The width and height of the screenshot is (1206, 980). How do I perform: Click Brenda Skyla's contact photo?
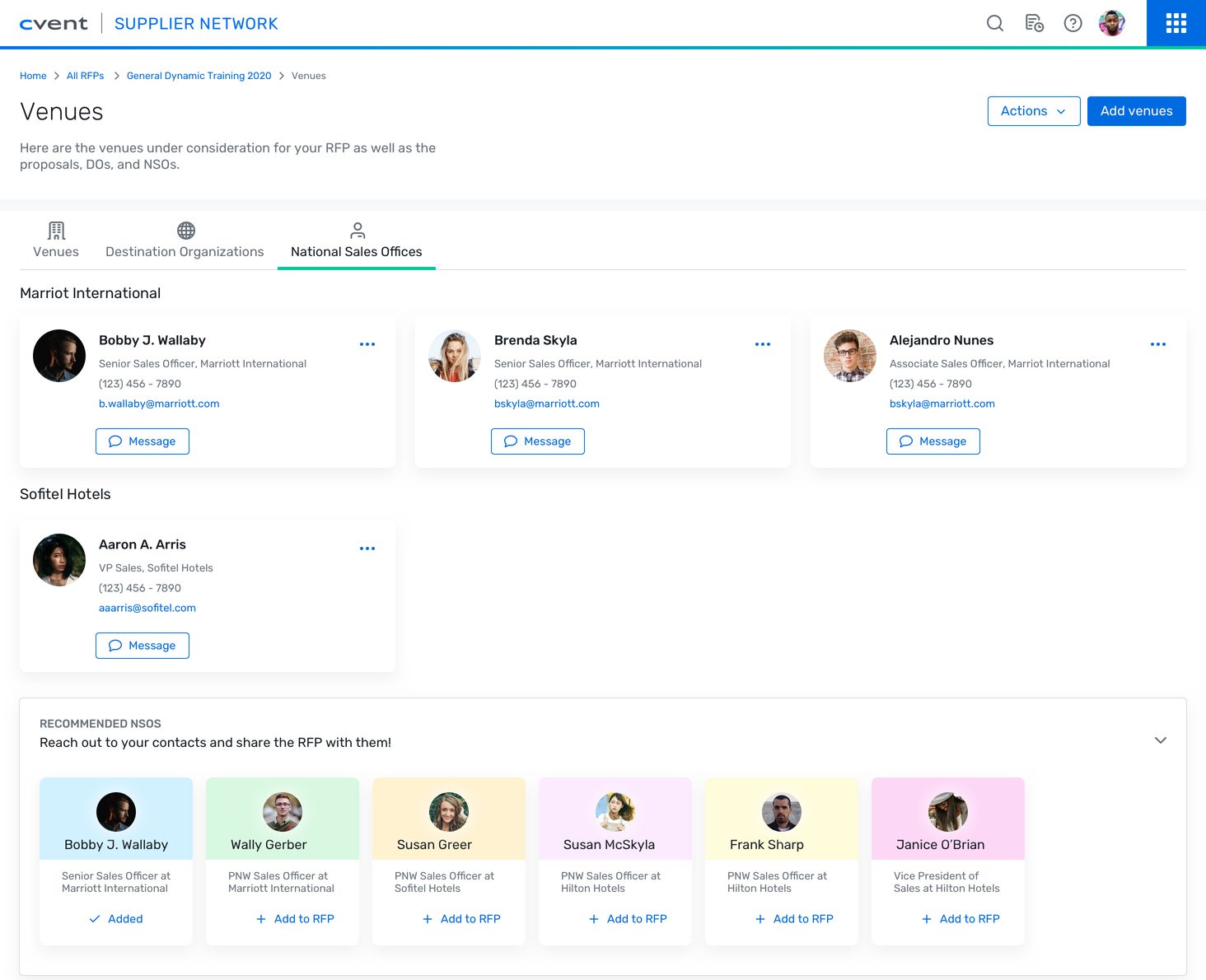pos(455,356)
